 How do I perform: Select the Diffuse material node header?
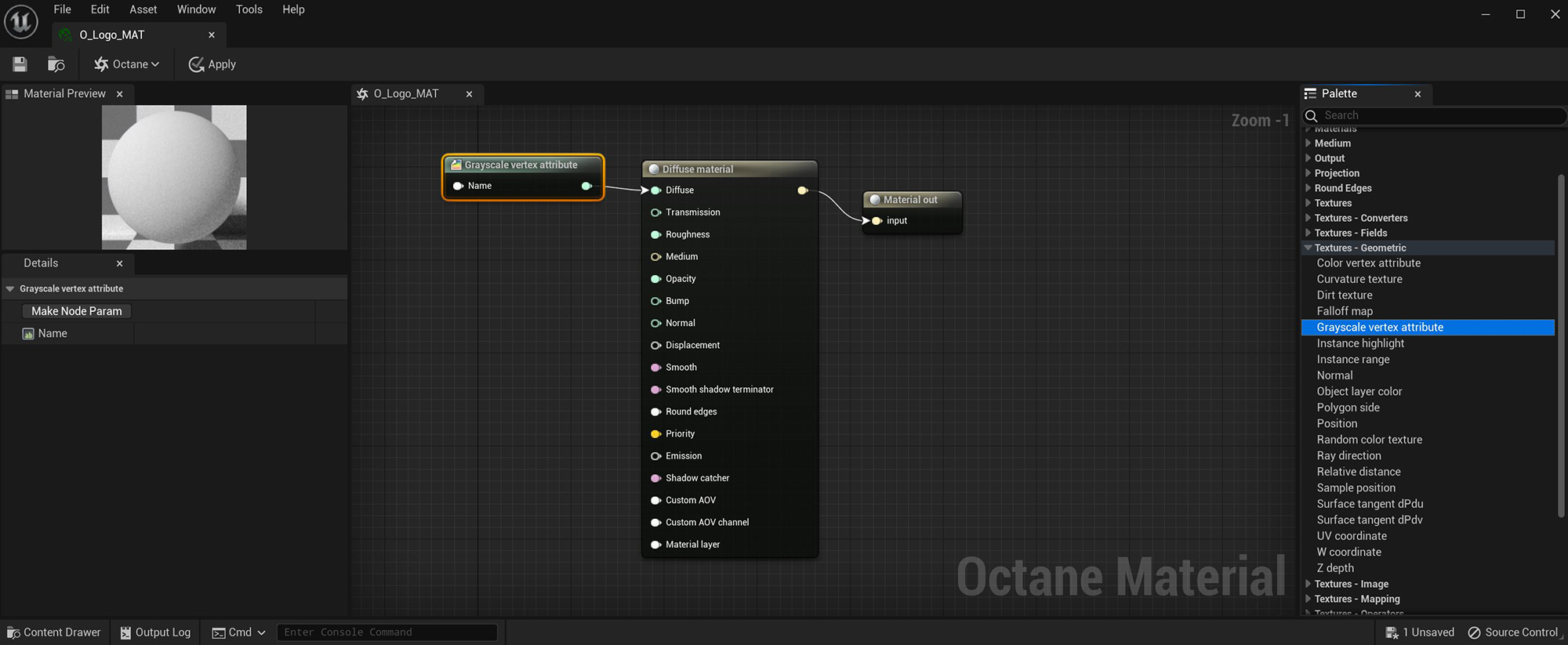pyautogui.click(x=730, y=169)
